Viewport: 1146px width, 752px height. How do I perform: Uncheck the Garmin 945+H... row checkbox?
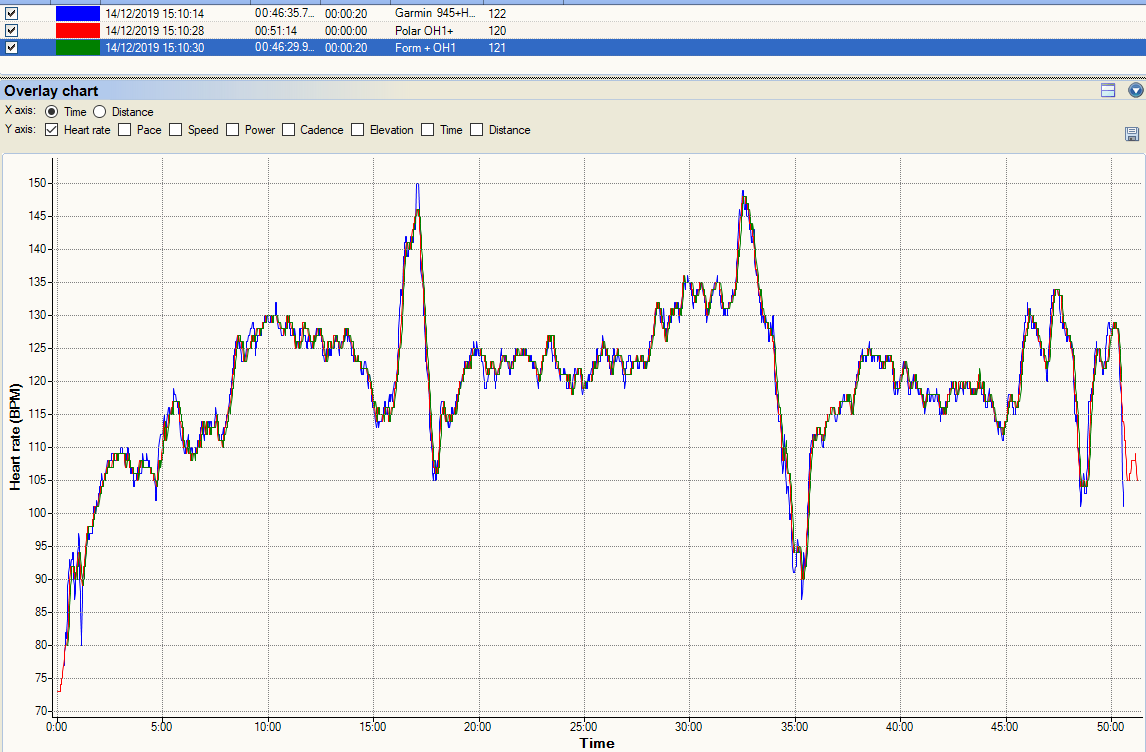[x=12, y=14]
